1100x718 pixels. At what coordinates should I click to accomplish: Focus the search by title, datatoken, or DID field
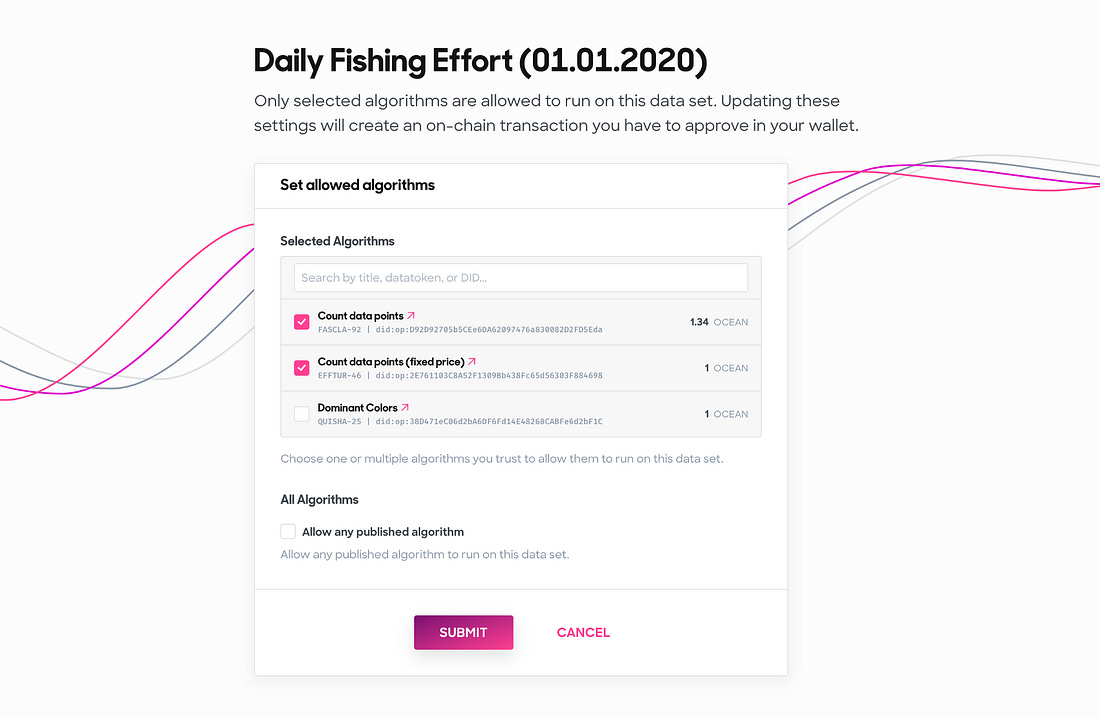coord(521,278)
